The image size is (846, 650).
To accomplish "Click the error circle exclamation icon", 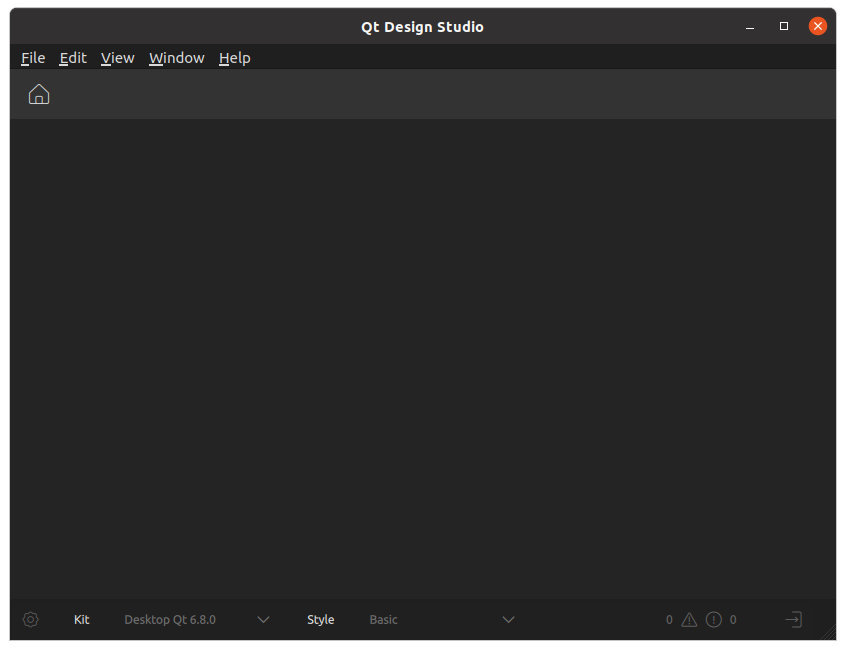I will click(714, 620).
